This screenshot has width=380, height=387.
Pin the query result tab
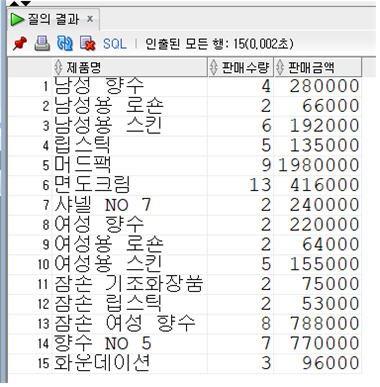click(20, 43)
